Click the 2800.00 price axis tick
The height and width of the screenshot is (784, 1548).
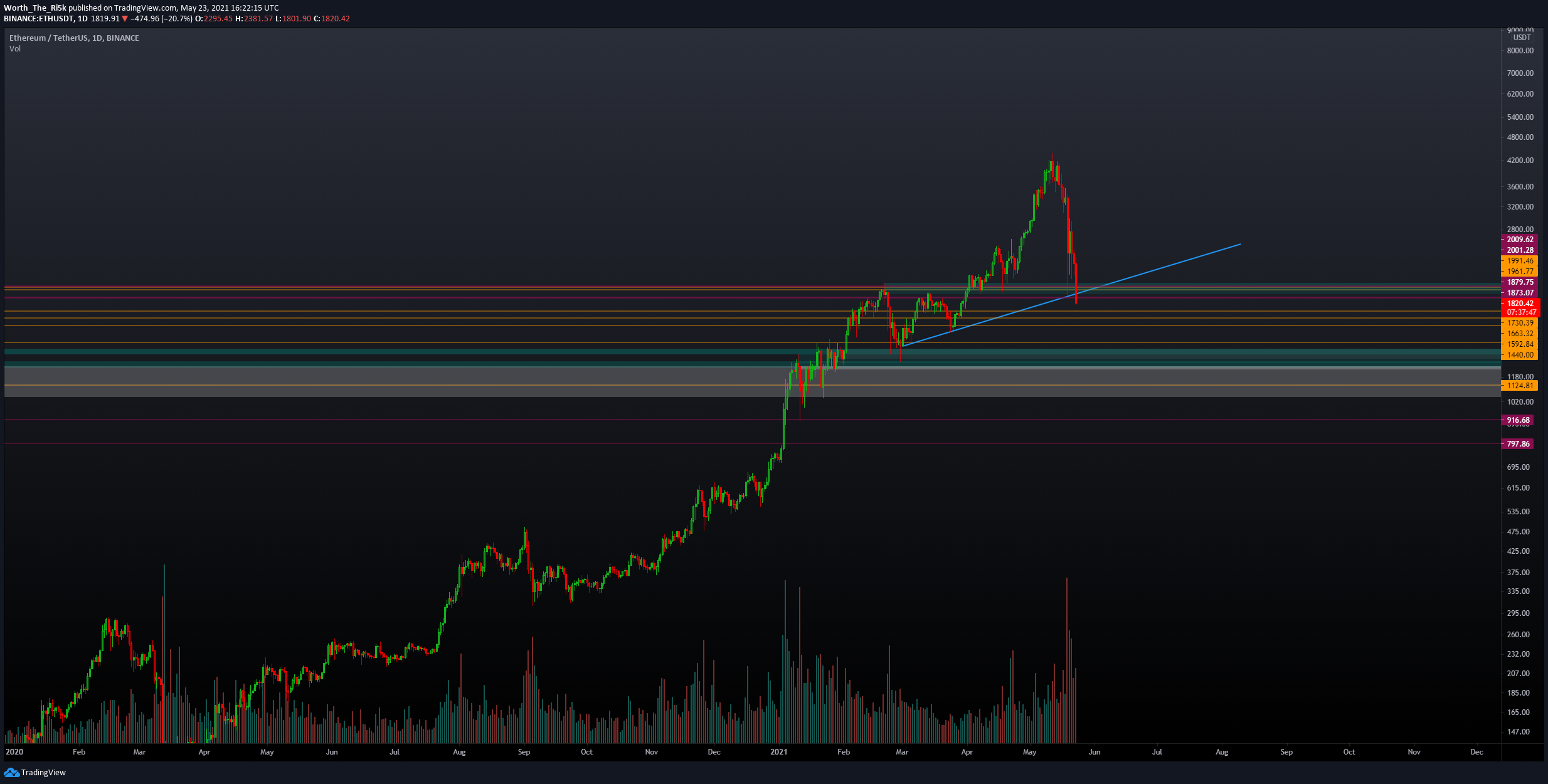1520,230
